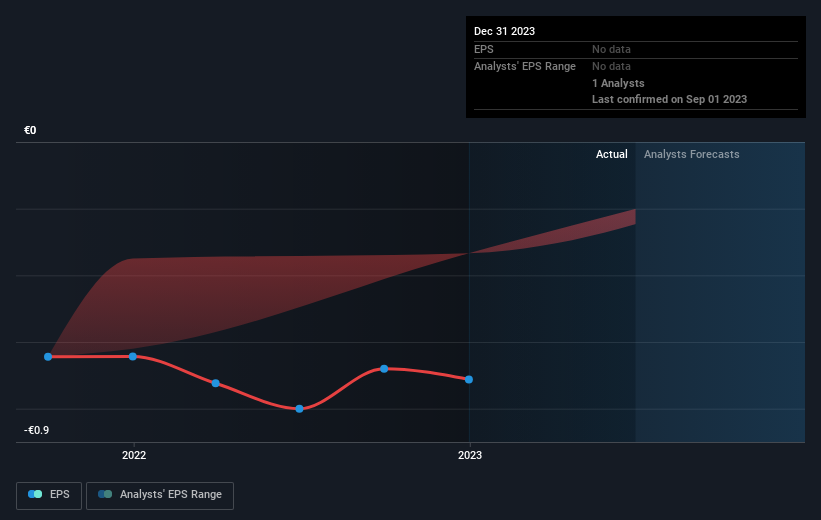Select the first EPS data point, left of 2022
The height and width of the screenshot is (520, 821).
(48, 357)
